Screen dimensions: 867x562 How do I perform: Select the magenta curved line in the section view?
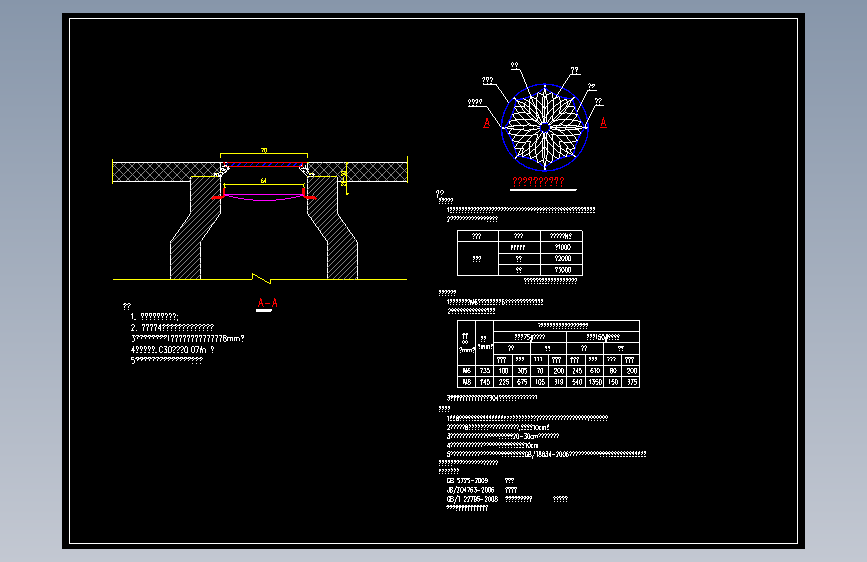(x=264, y=197)
